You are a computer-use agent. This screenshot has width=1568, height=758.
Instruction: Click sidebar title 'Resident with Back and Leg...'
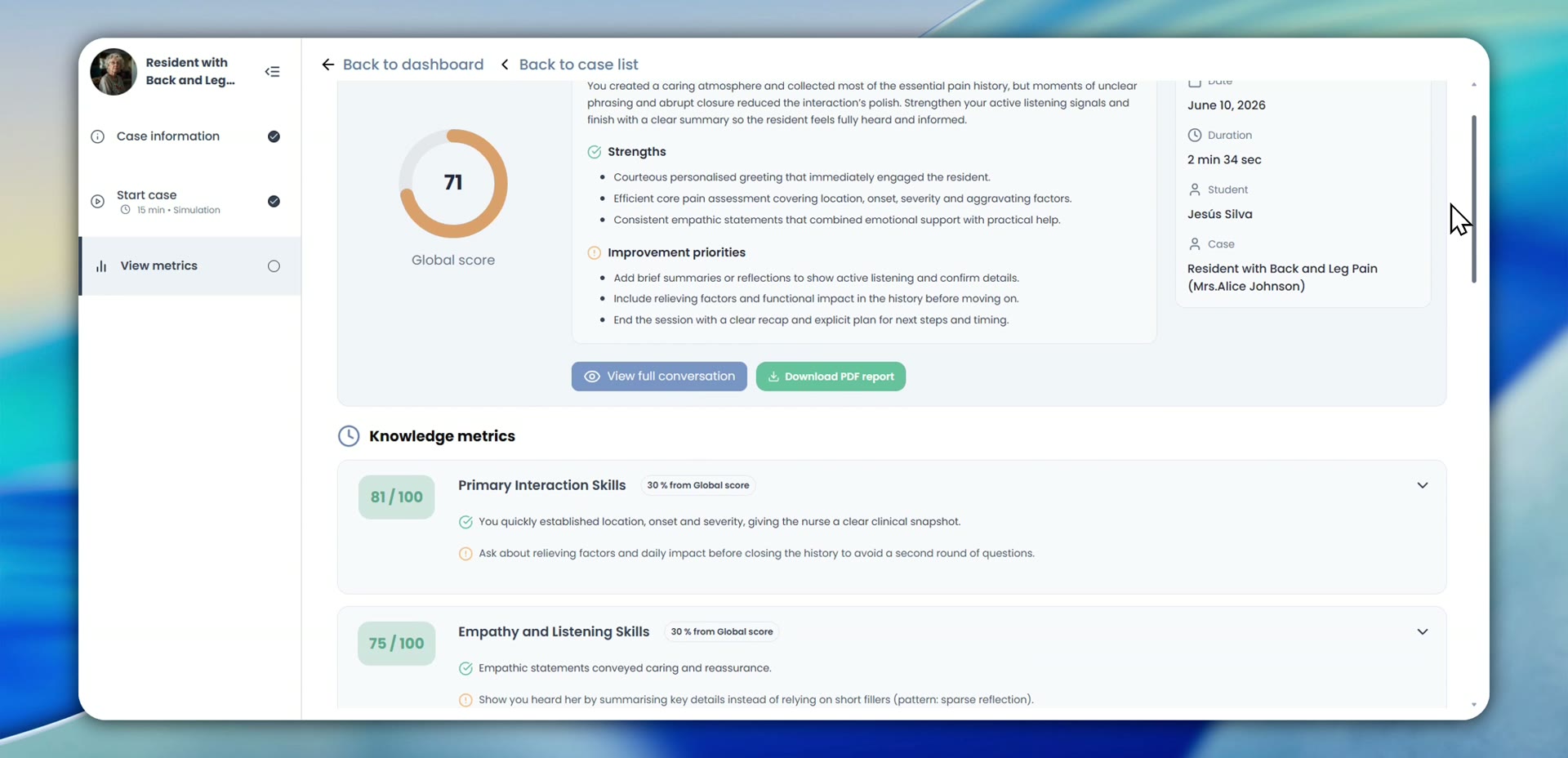pos(190,72)
